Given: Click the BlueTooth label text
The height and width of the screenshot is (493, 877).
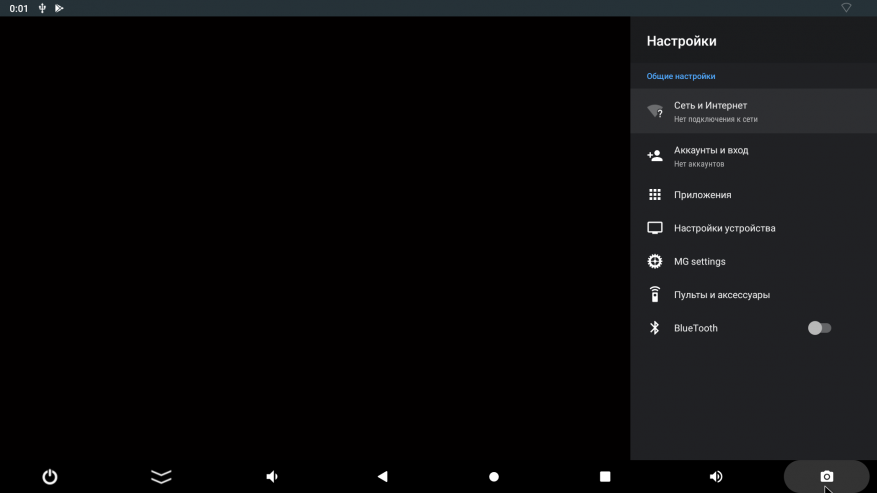Looking at the screenshot, I should [695, 328].
